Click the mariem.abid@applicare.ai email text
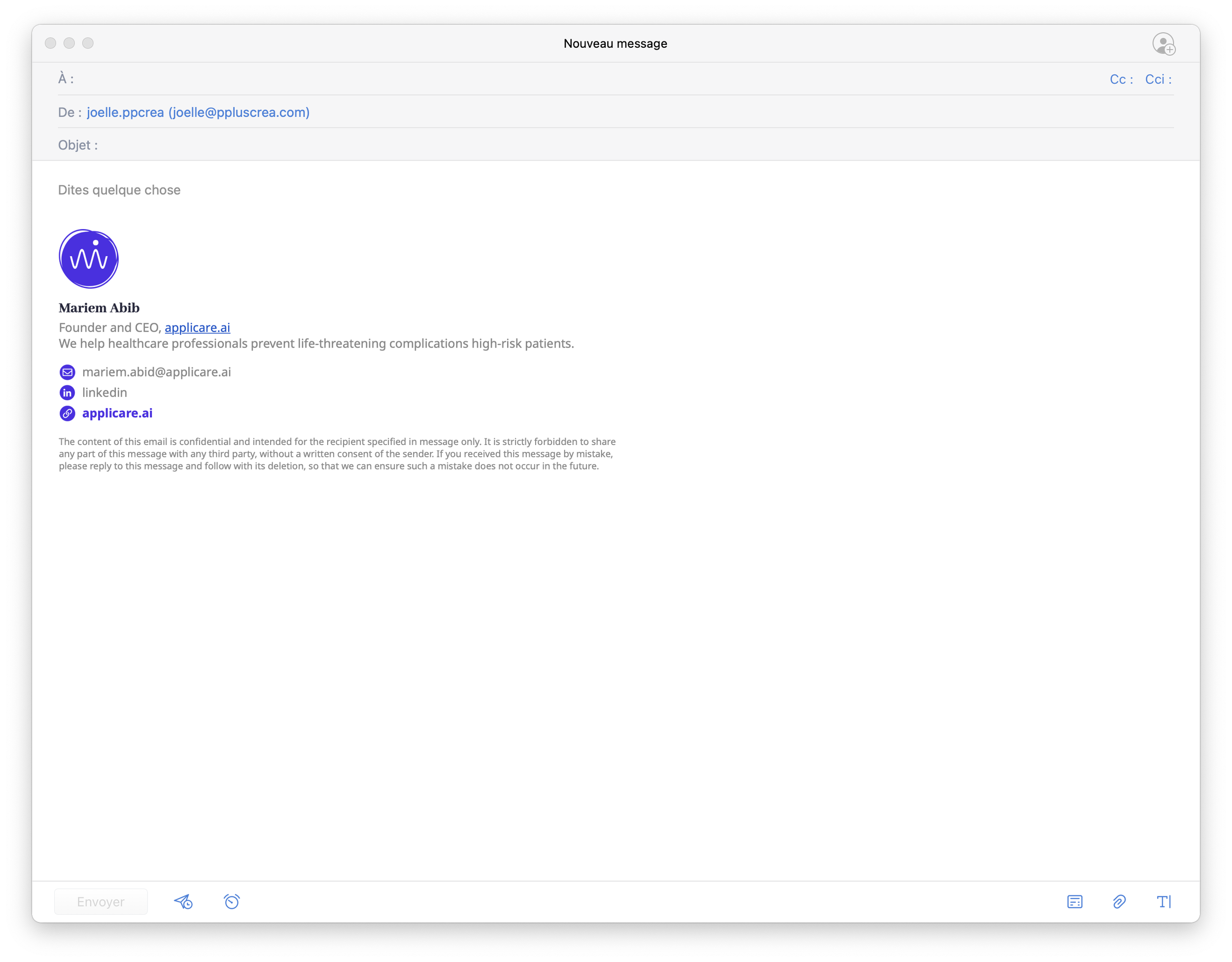The width and height of the screenshot is (1232, 962). [x=156, y=372]
